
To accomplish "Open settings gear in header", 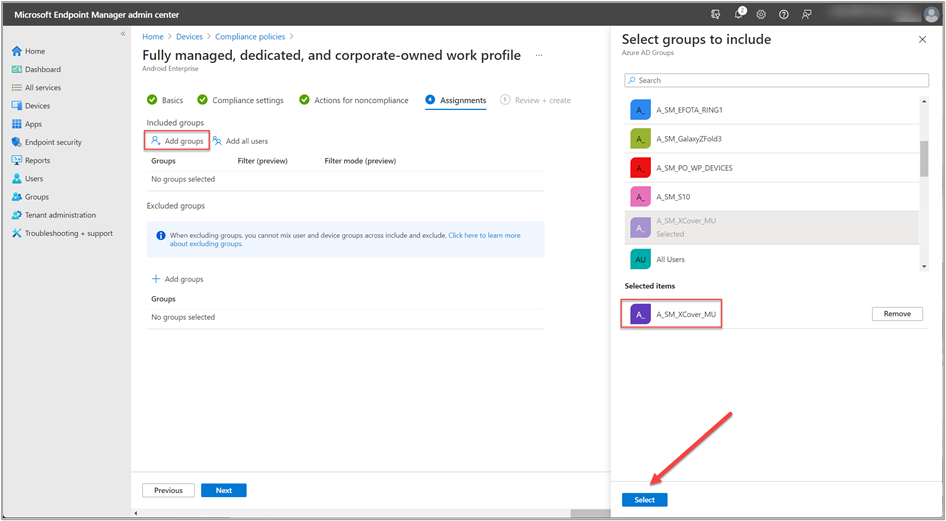I will click(761, 14).
